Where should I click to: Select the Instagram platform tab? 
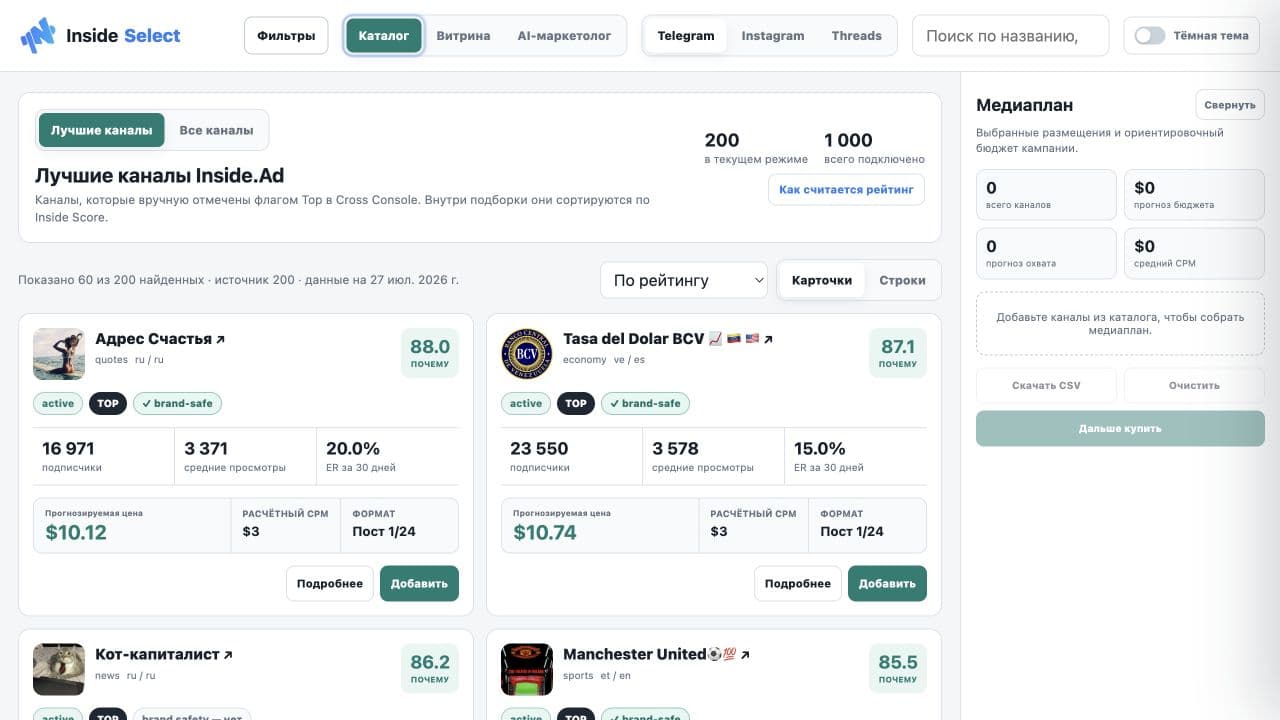pyautogui.click(x=773, y=36)
